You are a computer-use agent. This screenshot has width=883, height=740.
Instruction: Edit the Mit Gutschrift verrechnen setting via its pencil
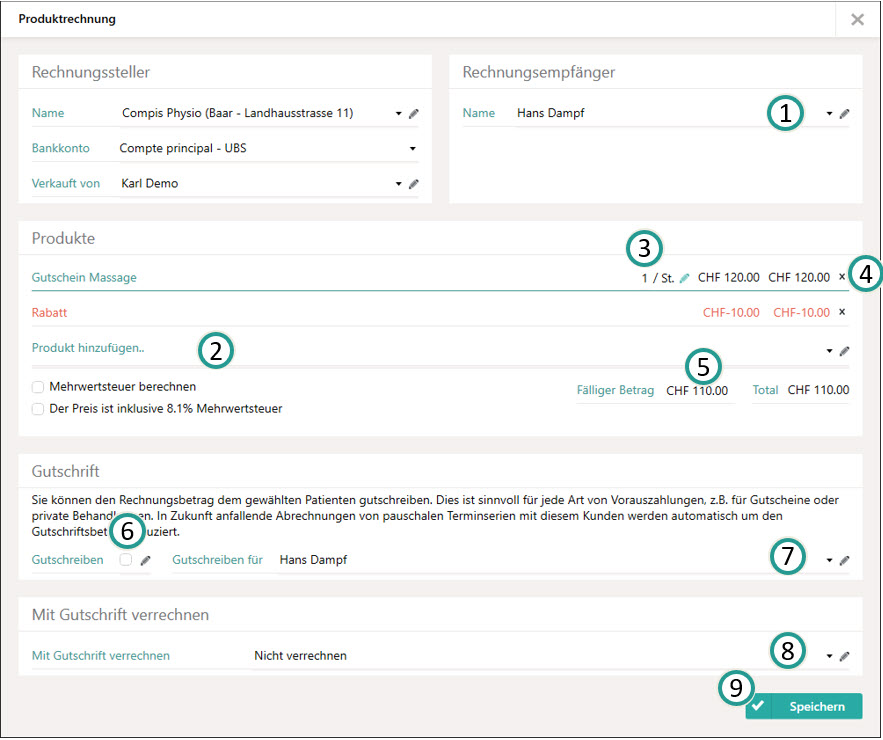pyautogui.click(x=844, y=656)
